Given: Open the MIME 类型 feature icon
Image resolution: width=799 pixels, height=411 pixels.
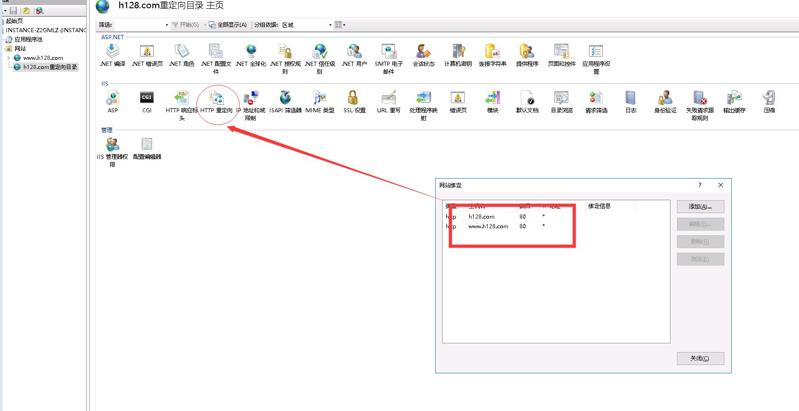Looking at the screenshot, I should pos(319,98).
